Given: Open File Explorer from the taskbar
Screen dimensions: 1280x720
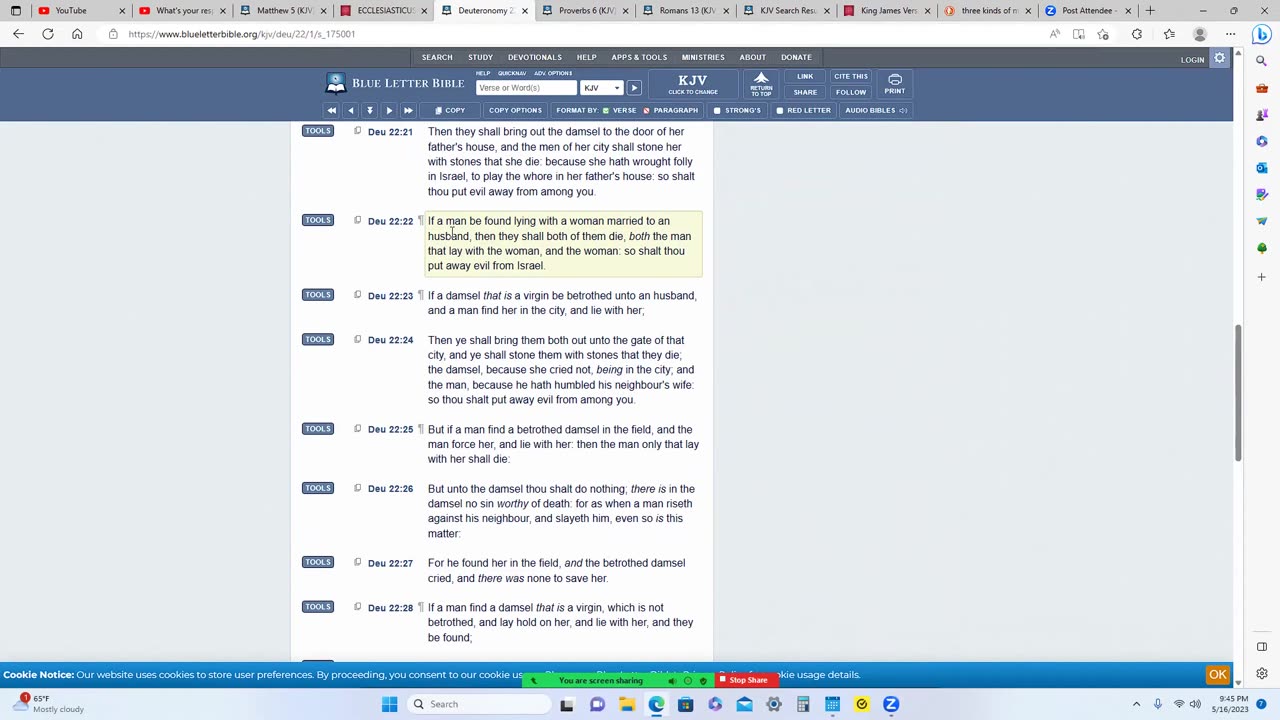Looking at the screenshot, I should 626,704.
